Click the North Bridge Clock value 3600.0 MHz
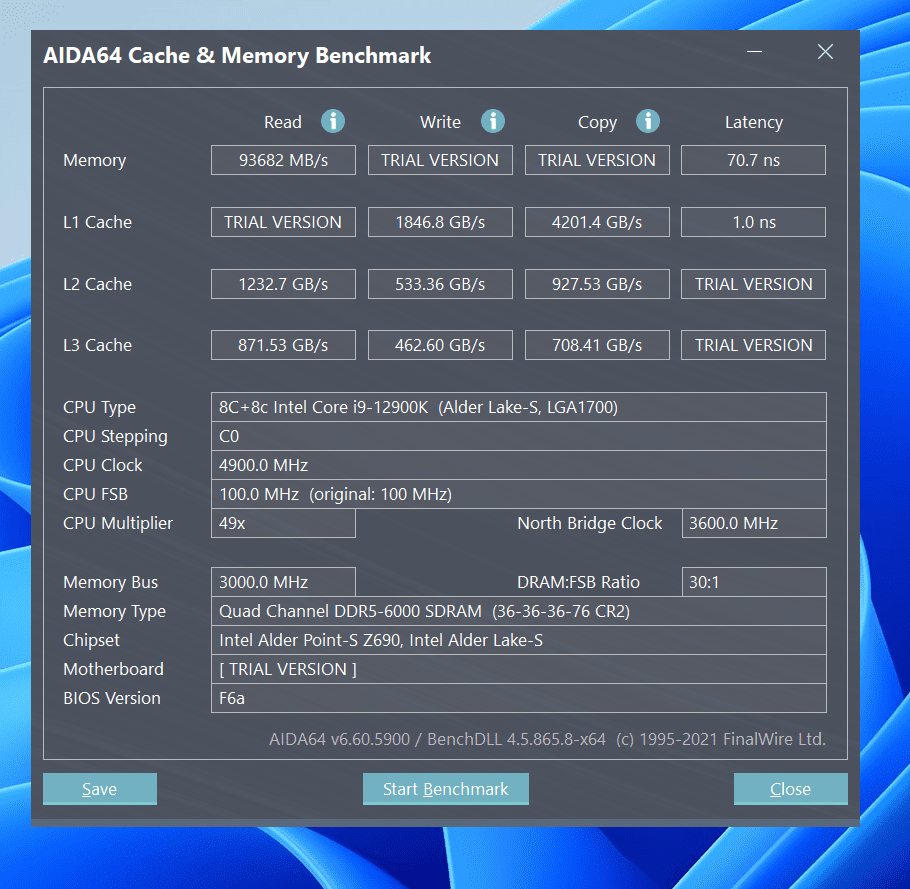 click(754, 523)
